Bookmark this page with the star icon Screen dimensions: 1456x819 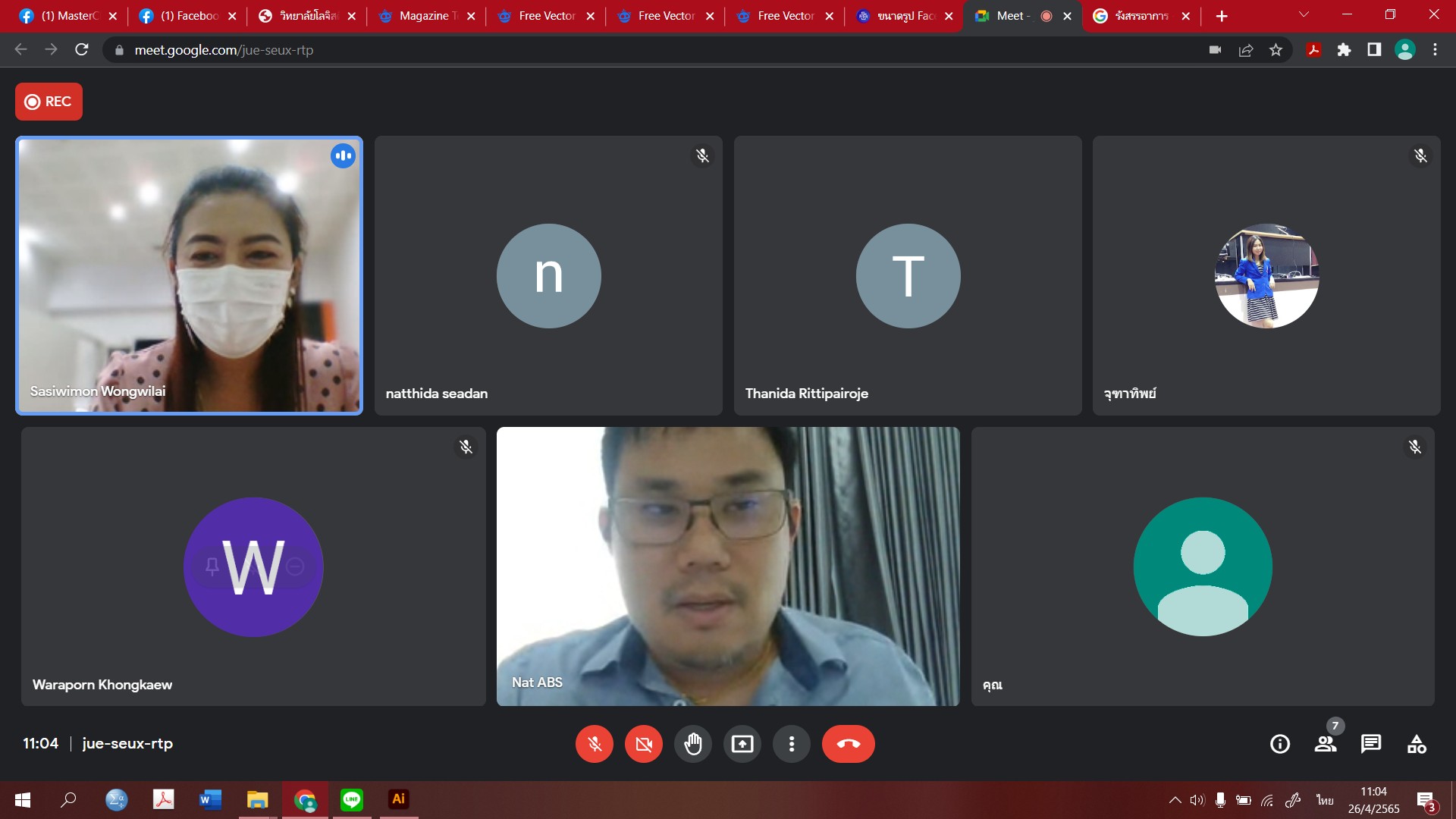point(1276,50)
